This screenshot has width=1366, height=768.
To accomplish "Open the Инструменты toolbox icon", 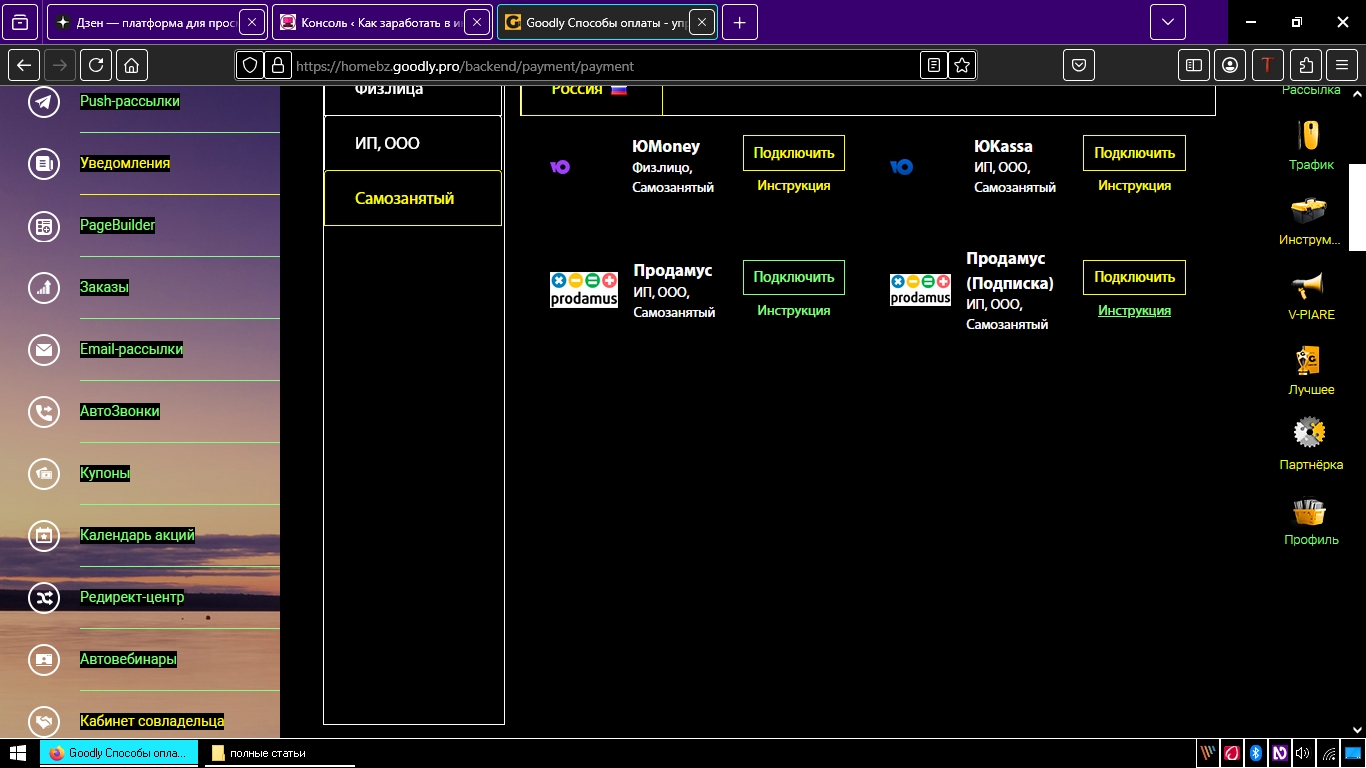I will pyautogui.click(x=1310, y=211).
